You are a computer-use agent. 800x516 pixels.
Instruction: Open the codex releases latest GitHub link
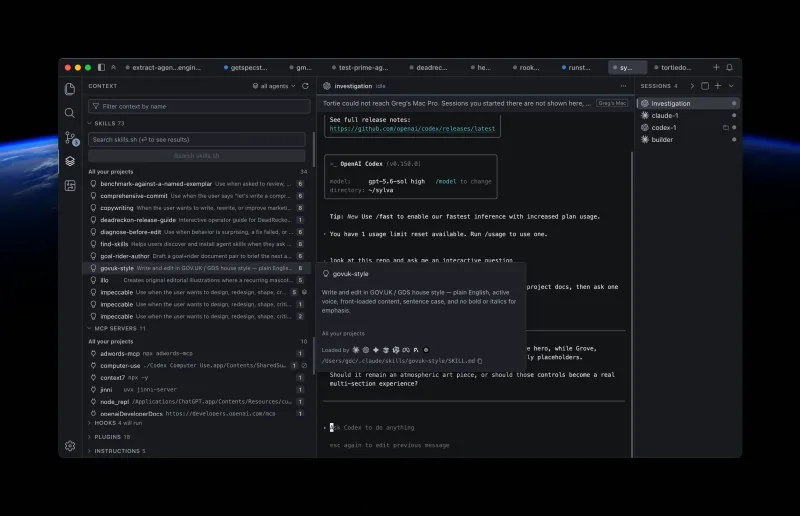click(x=412, y=129)
